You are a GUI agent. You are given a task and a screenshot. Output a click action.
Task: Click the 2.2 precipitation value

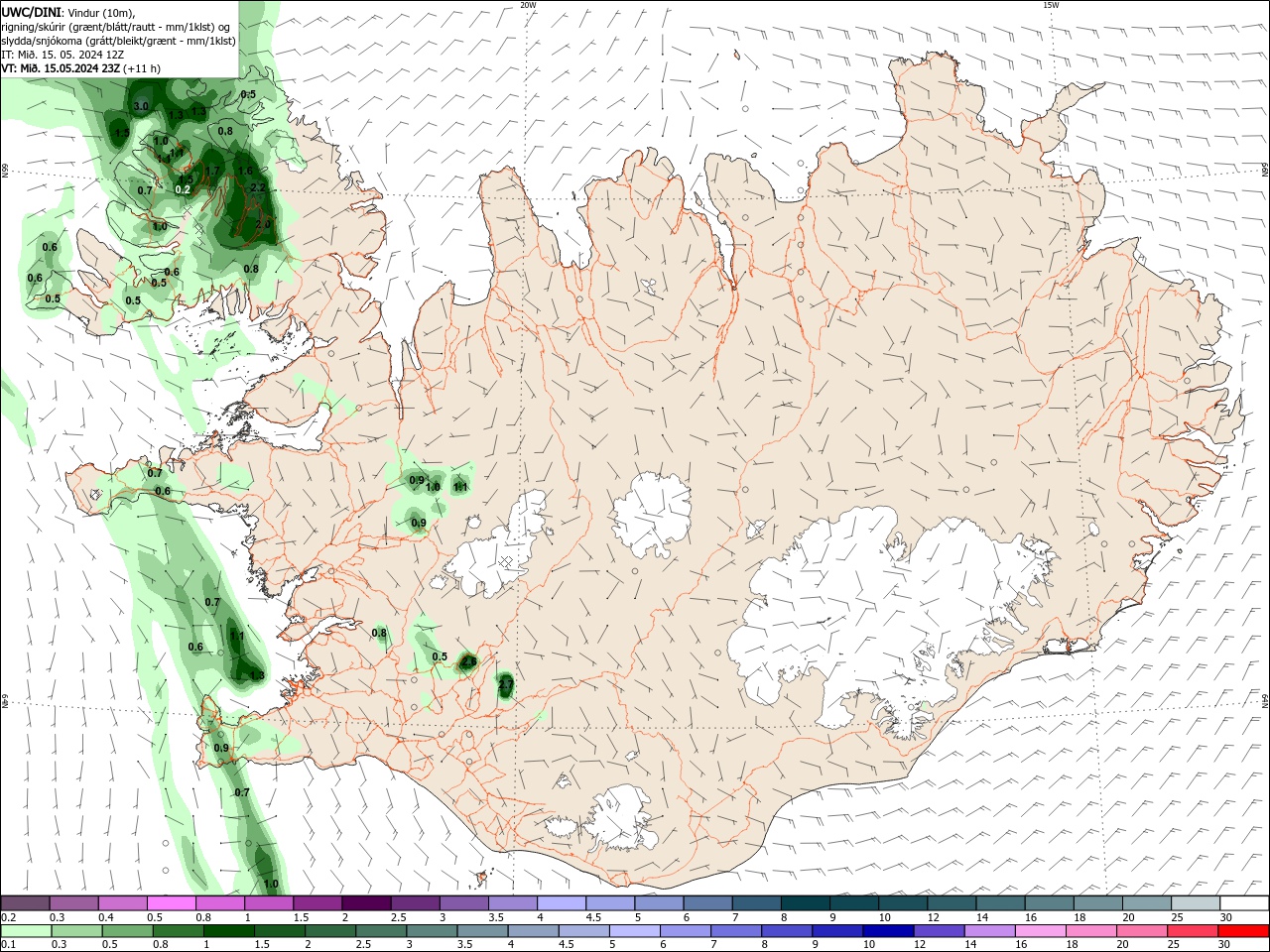tap(258, 187)
